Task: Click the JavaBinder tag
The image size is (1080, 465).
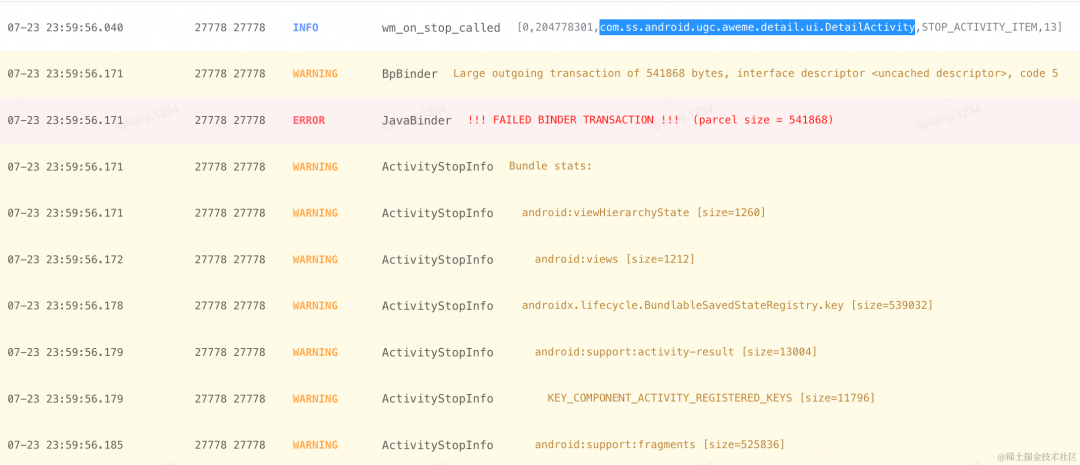Action: coord(417,120)
